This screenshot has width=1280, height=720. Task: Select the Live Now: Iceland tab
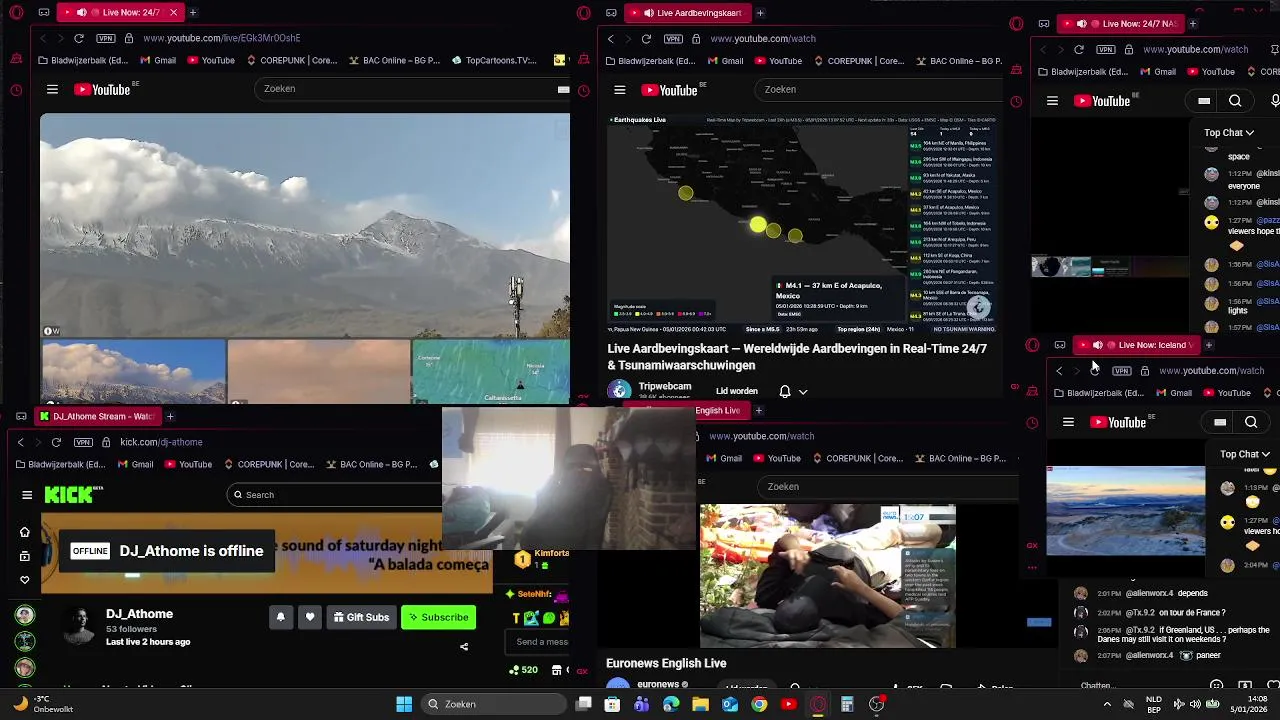coord(1138,345)
